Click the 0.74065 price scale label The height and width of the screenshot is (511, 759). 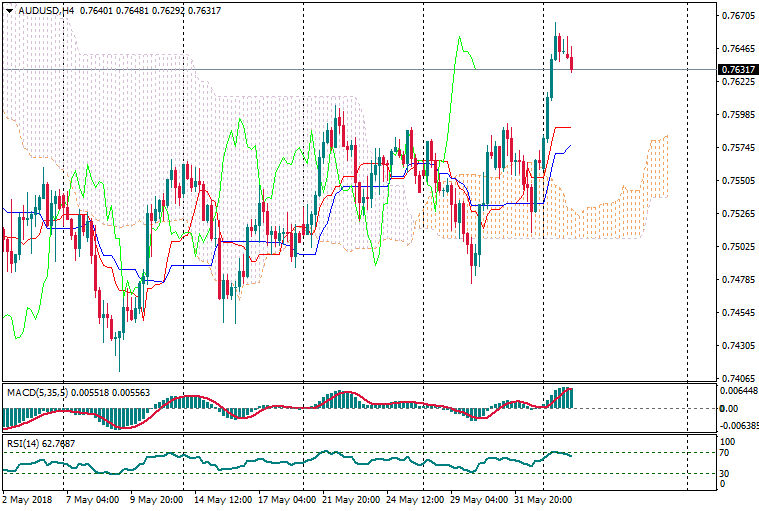[x=736, y=379]
